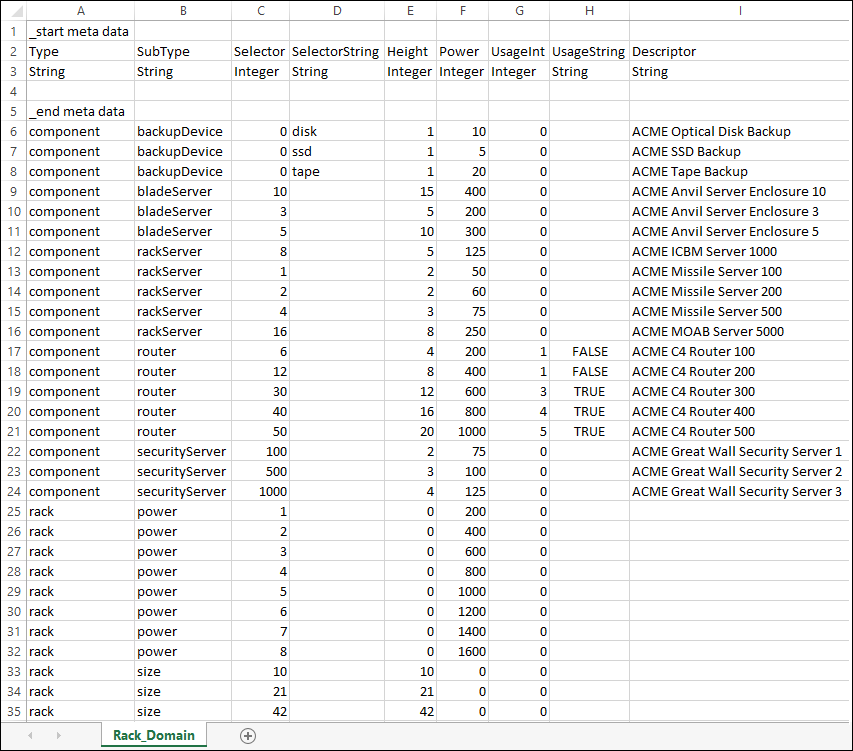Click the TRUE cell for ACME C4 Router 300
This screenshot has width=853, height=751.
[x=589, y=391]
